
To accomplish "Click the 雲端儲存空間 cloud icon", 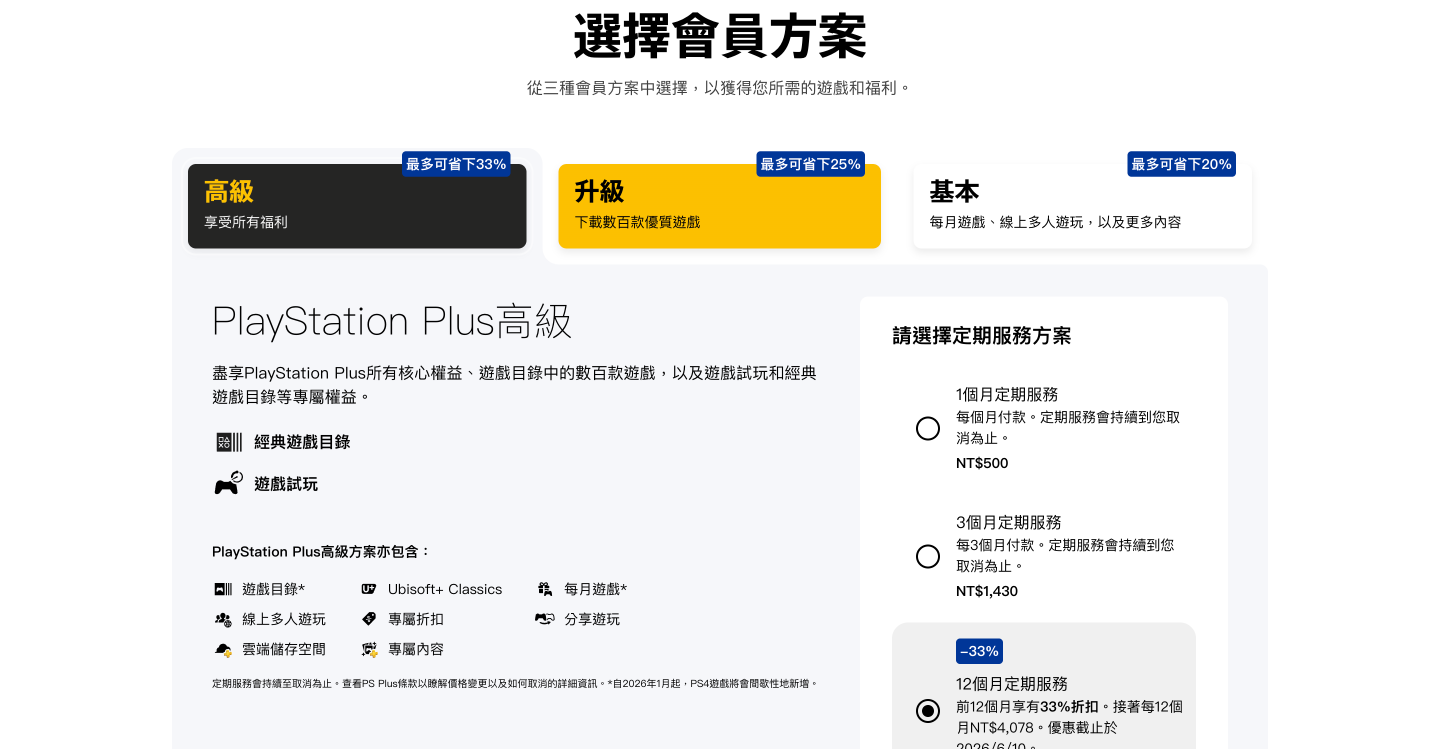I will 223,649.
